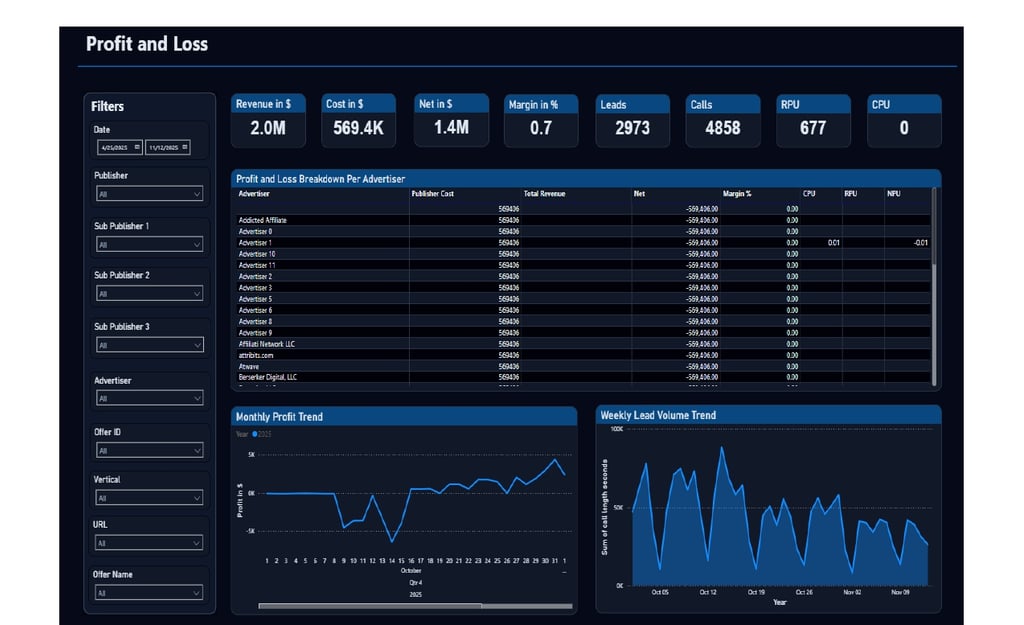Click the 2025 legend marker in Monthly Profit Trend

pyautogui.click(x=255, y=434)
